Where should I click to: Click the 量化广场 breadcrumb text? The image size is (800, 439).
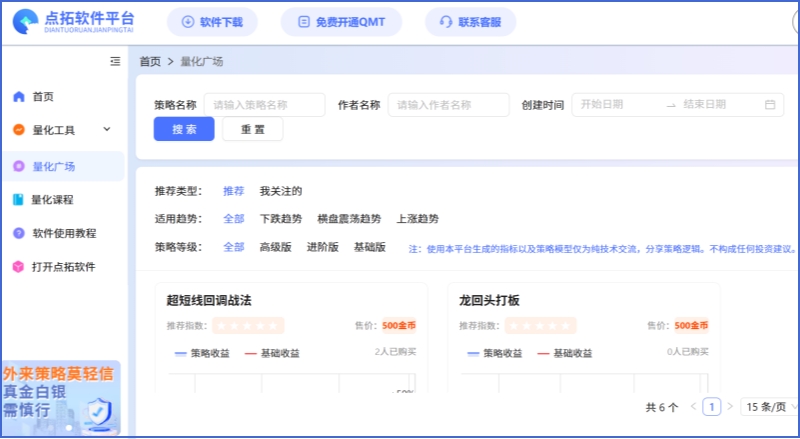point(202,62)
